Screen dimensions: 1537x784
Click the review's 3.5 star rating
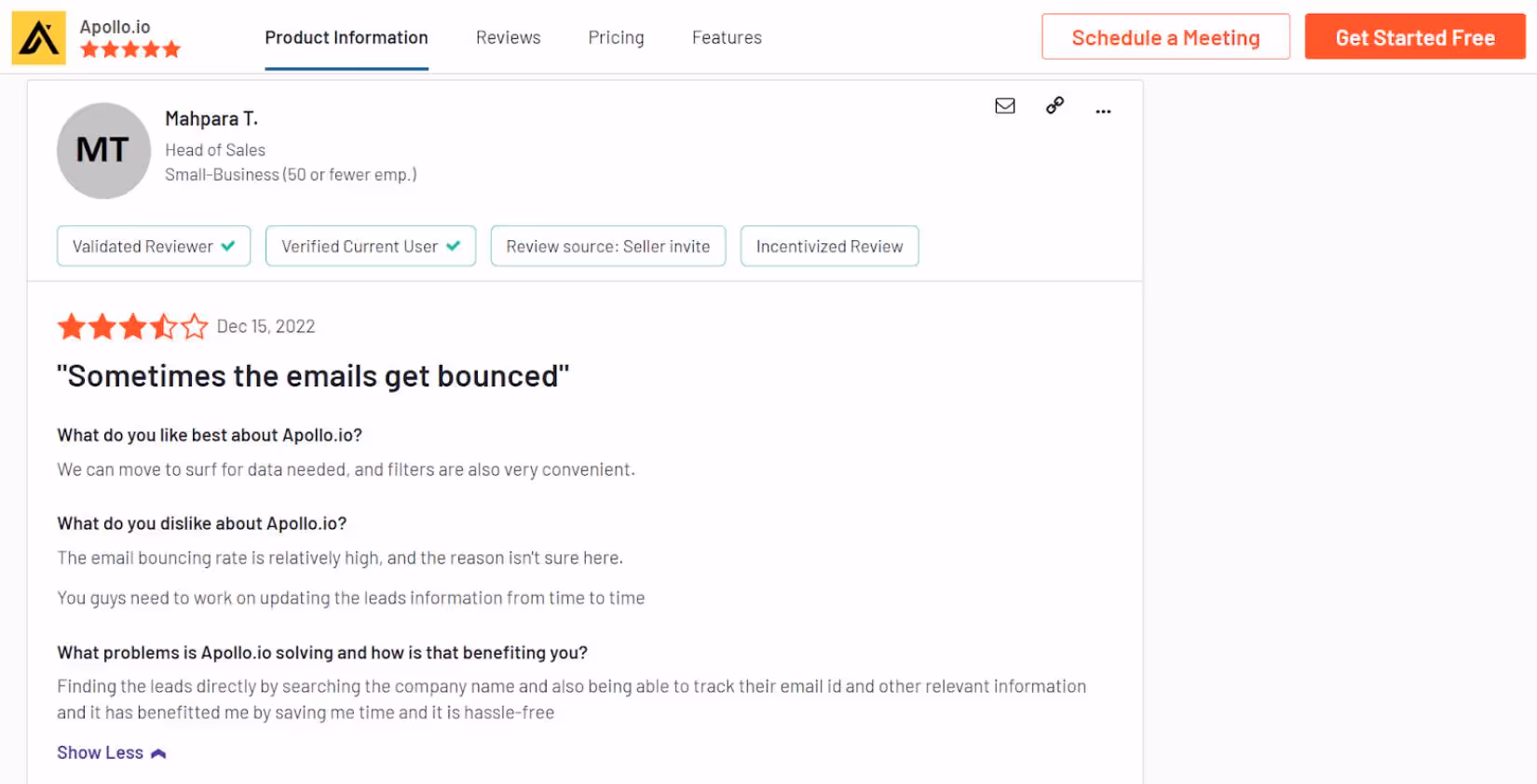click(132, 327)
